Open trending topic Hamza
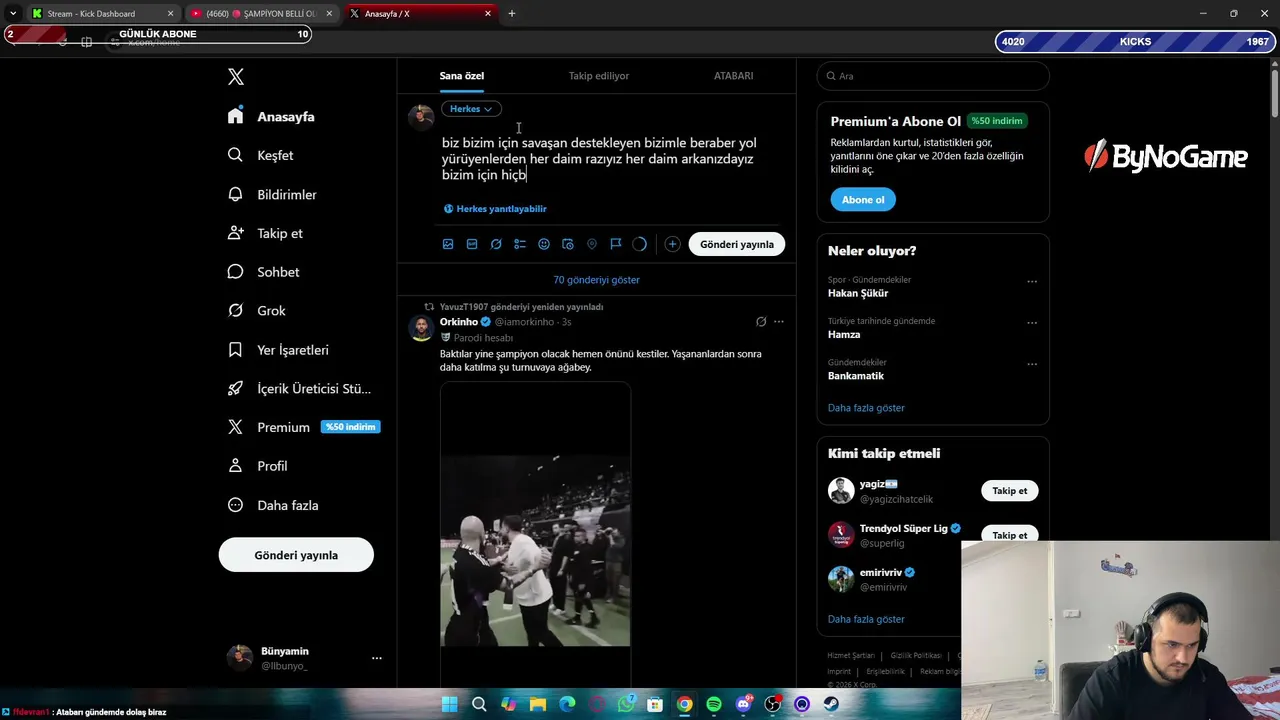1280x720 pixels. tap(844, 334)
